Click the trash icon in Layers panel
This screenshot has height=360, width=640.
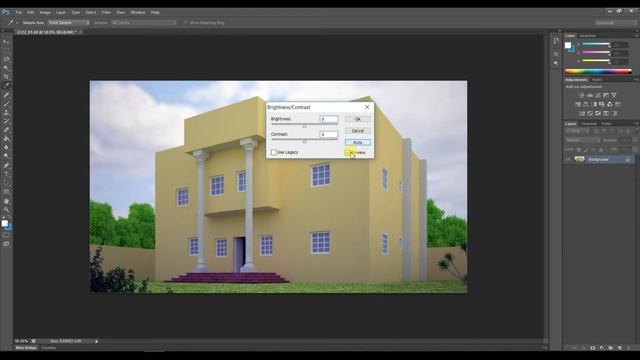coord(629,348)
